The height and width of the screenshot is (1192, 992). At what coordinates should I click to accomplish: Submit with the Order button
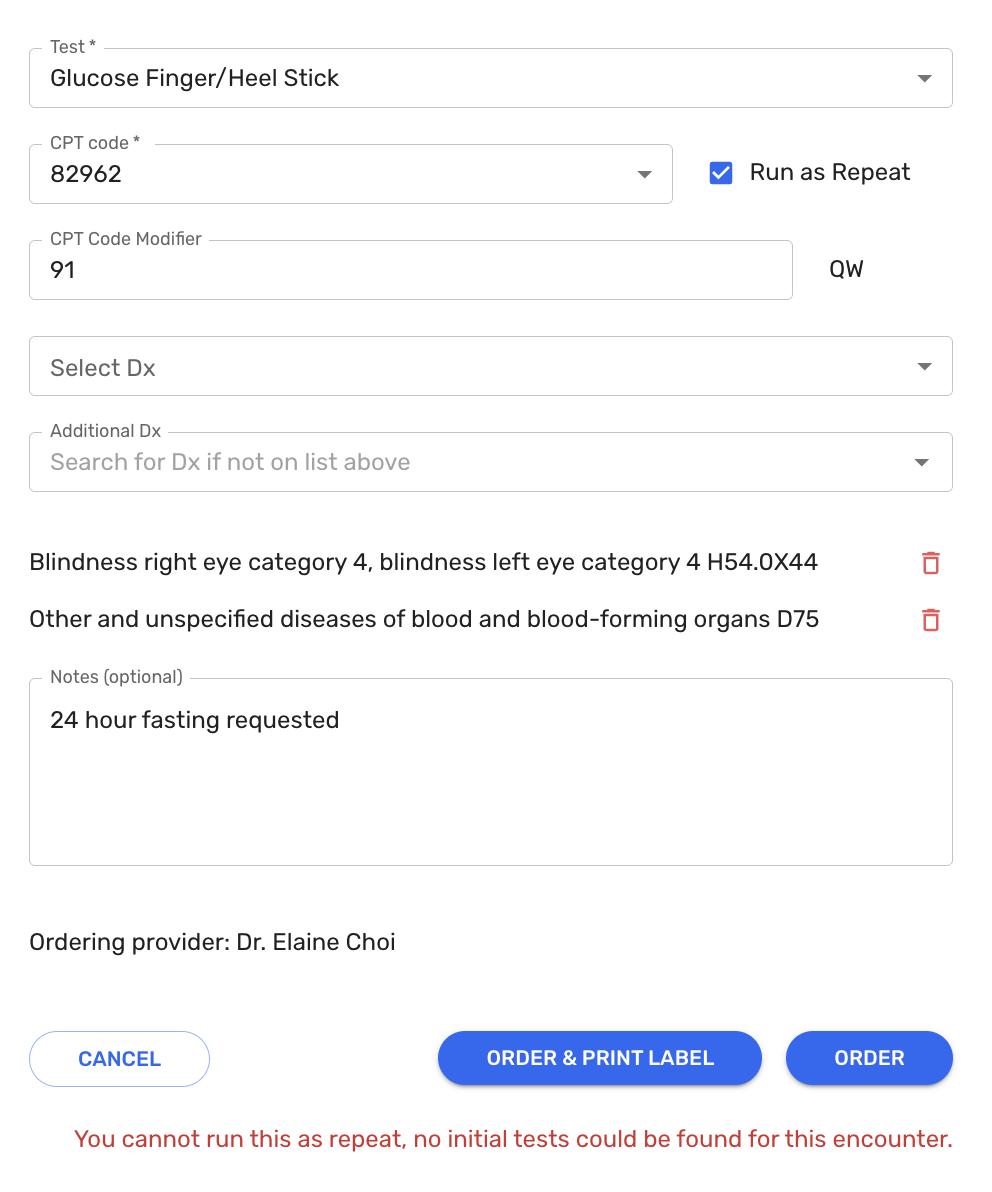click(x=869, y=1058)
